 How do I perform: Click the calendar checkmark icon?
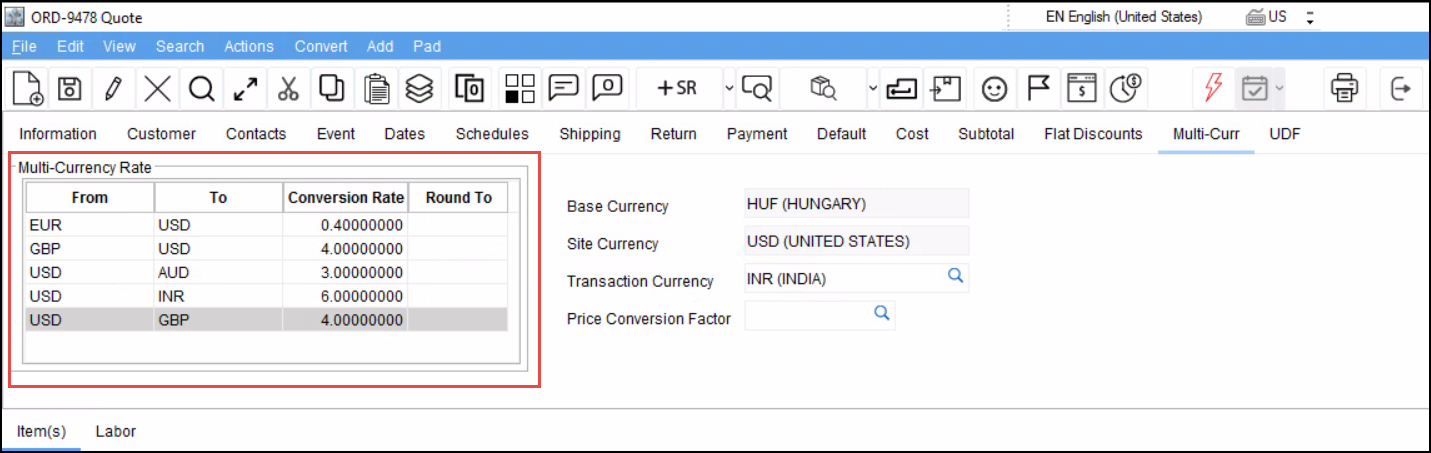coord(1254,89)
